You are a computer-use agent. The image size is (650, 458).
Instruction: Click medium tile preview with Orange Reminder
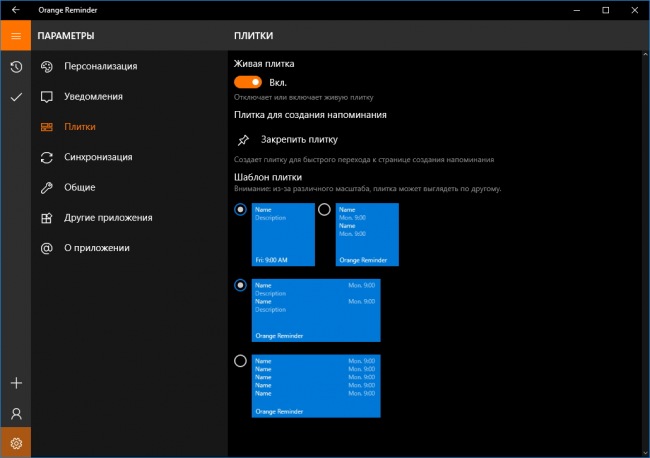(367, 235)
